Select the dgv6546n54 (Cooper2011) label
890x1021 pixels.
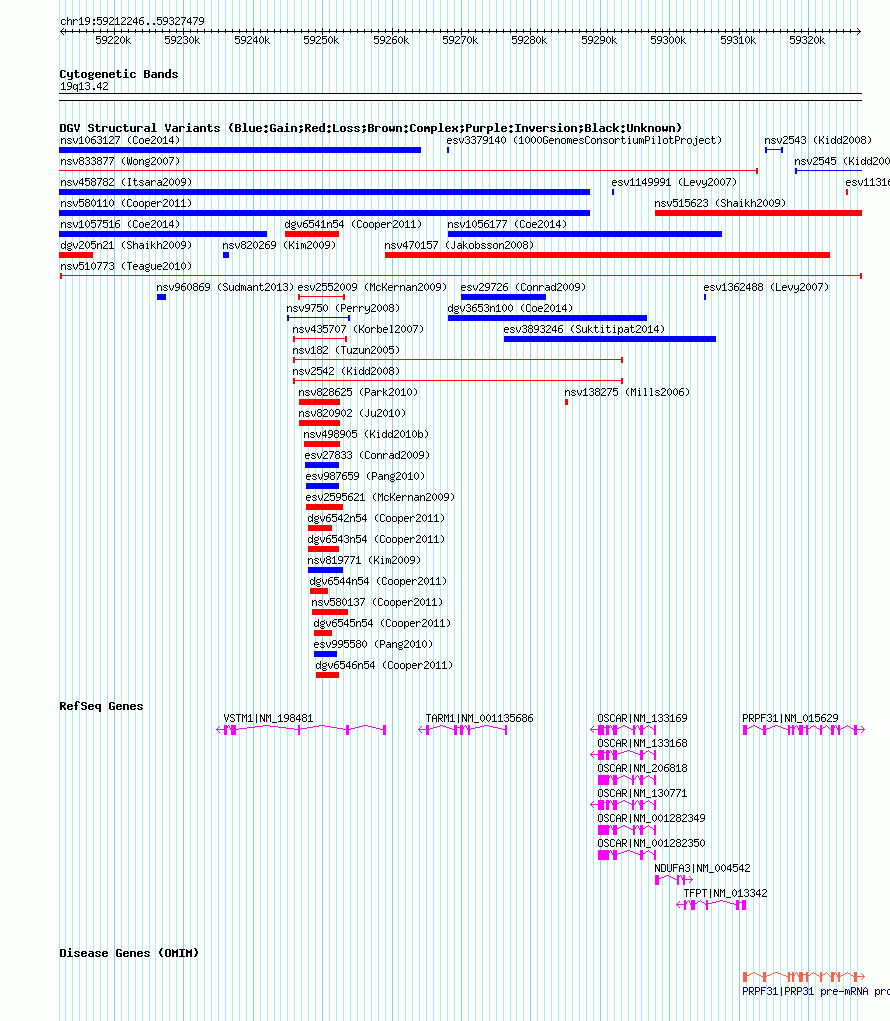click(384, 665)
